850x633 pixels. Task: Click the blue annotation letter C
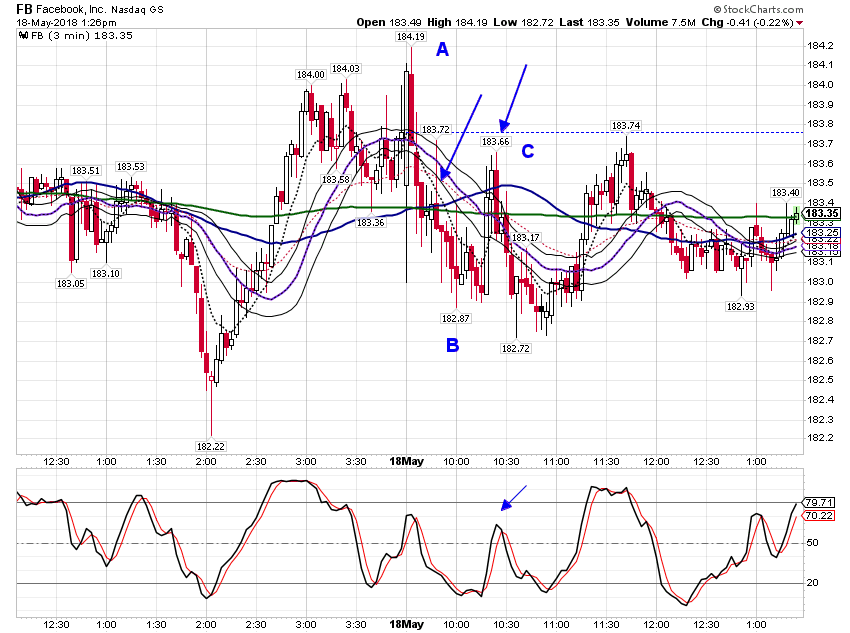[x=527, y=151]
